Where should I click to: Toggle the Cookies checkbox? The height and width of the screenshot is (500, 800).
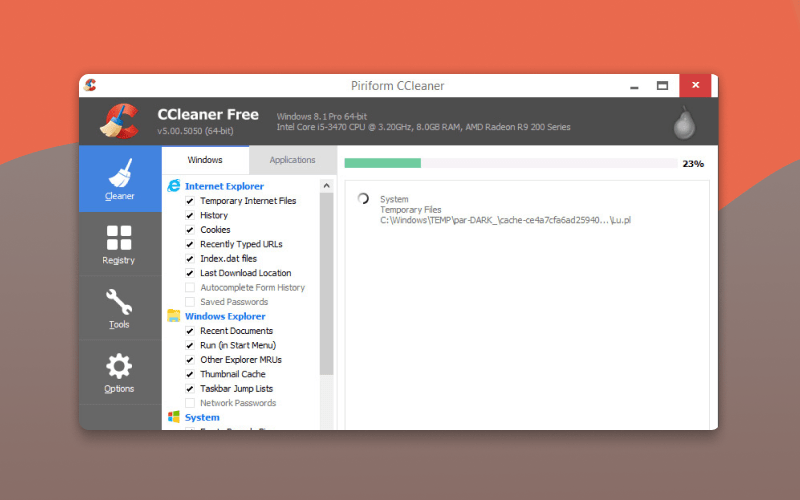pos(190,230)
